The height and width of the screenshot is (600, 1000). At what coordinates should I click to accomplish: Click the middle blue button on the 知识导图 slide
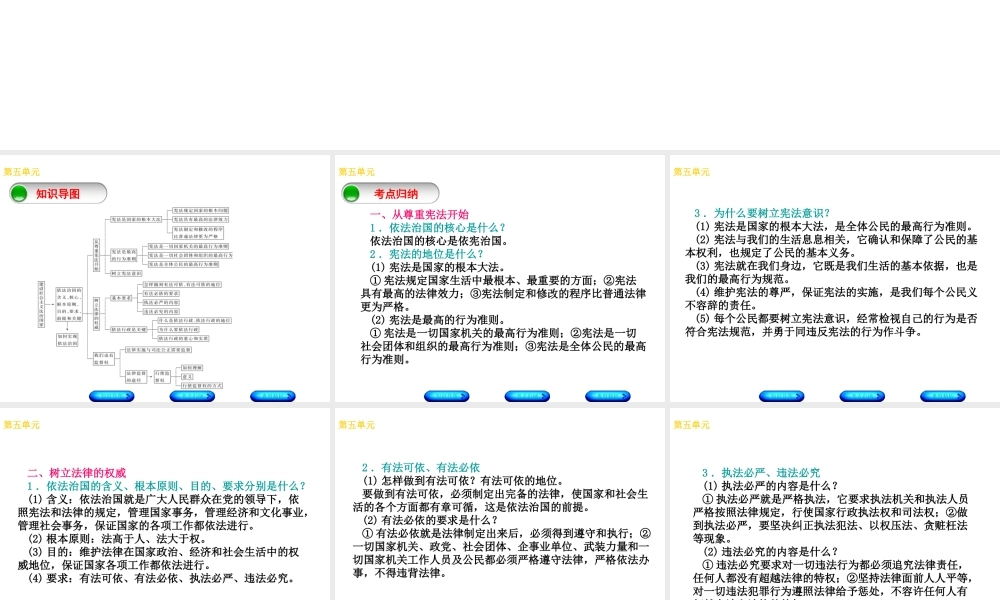(192, 396)
